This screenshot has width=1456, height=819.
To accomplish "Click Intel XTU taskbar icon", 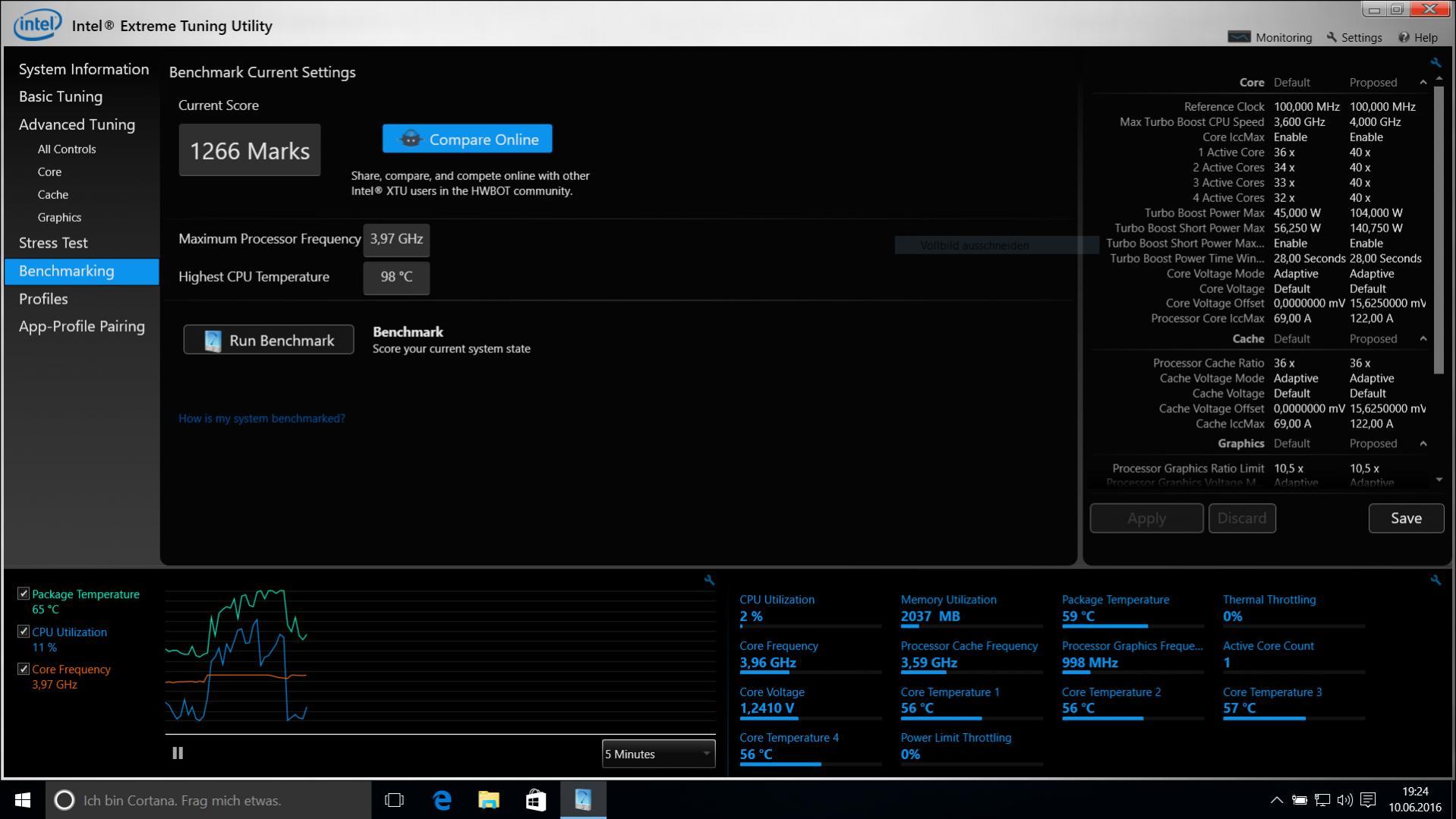I will pos(583,800).
